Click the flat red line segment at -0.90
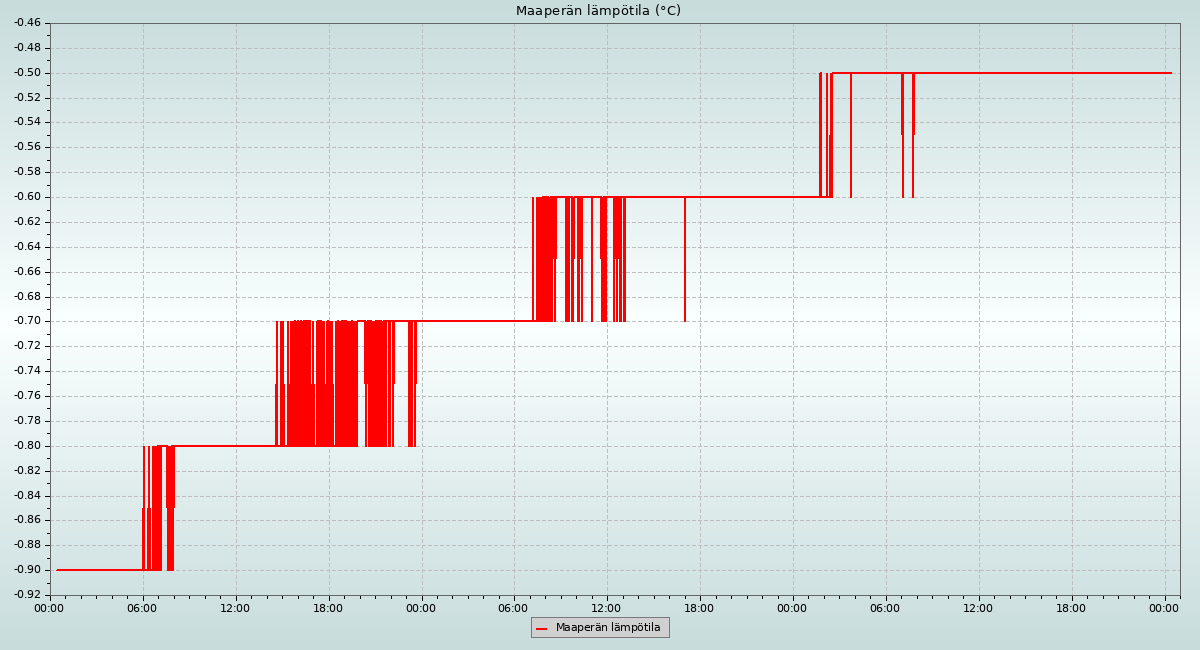 point(100,570)
